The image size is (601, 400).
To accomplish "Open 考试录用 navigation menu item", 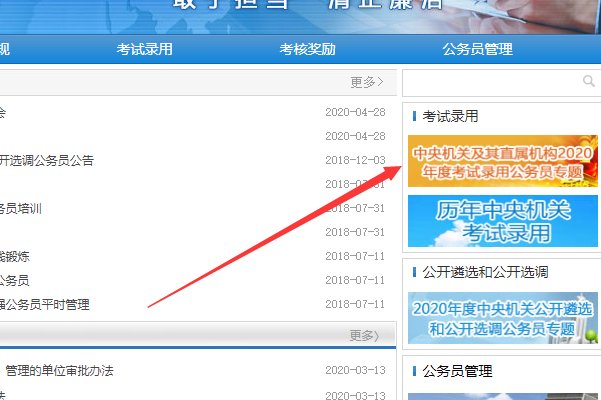I will (145, 49).
